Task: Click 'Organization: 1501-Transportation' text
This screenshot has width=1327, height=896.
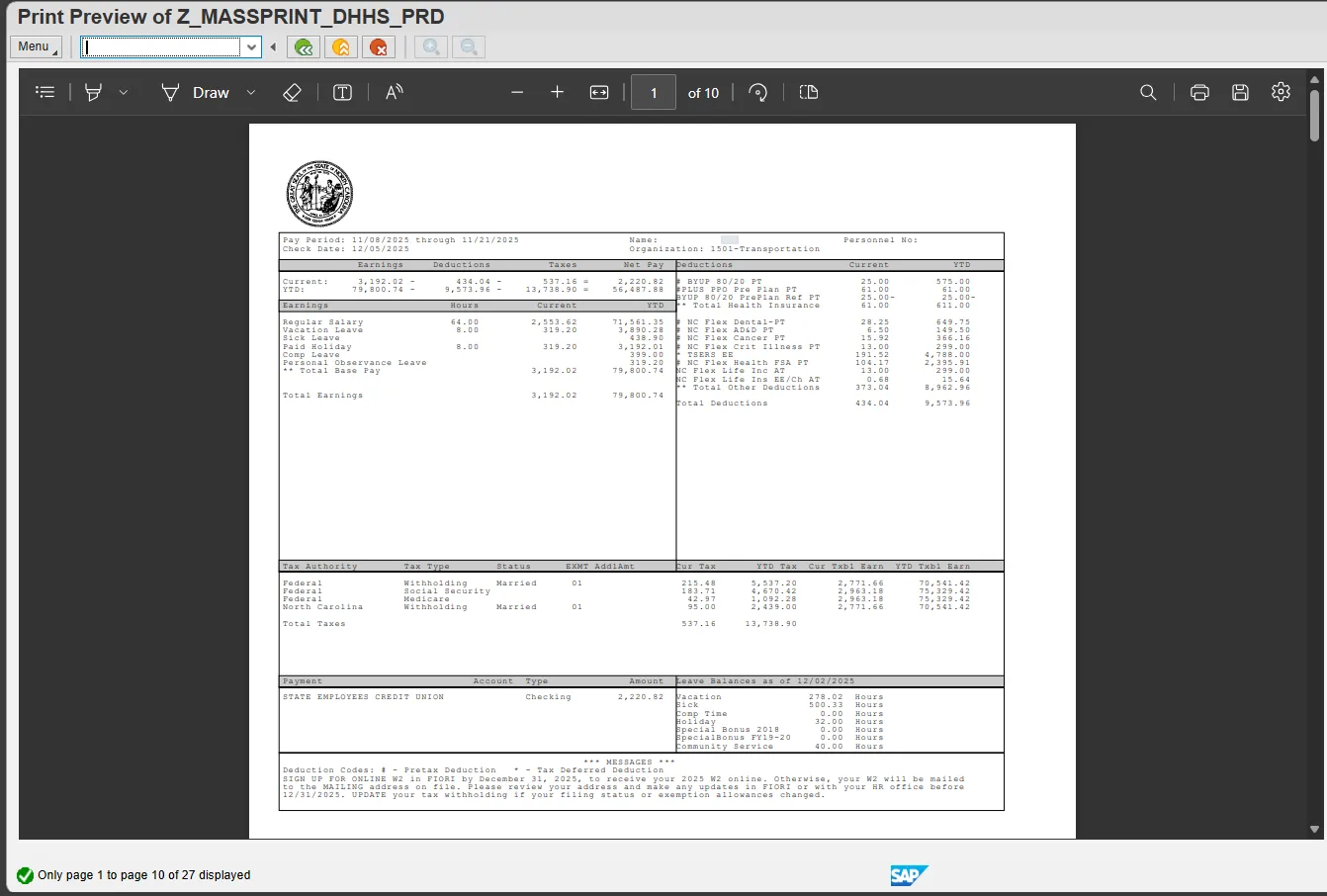Action: pos(724,249)
